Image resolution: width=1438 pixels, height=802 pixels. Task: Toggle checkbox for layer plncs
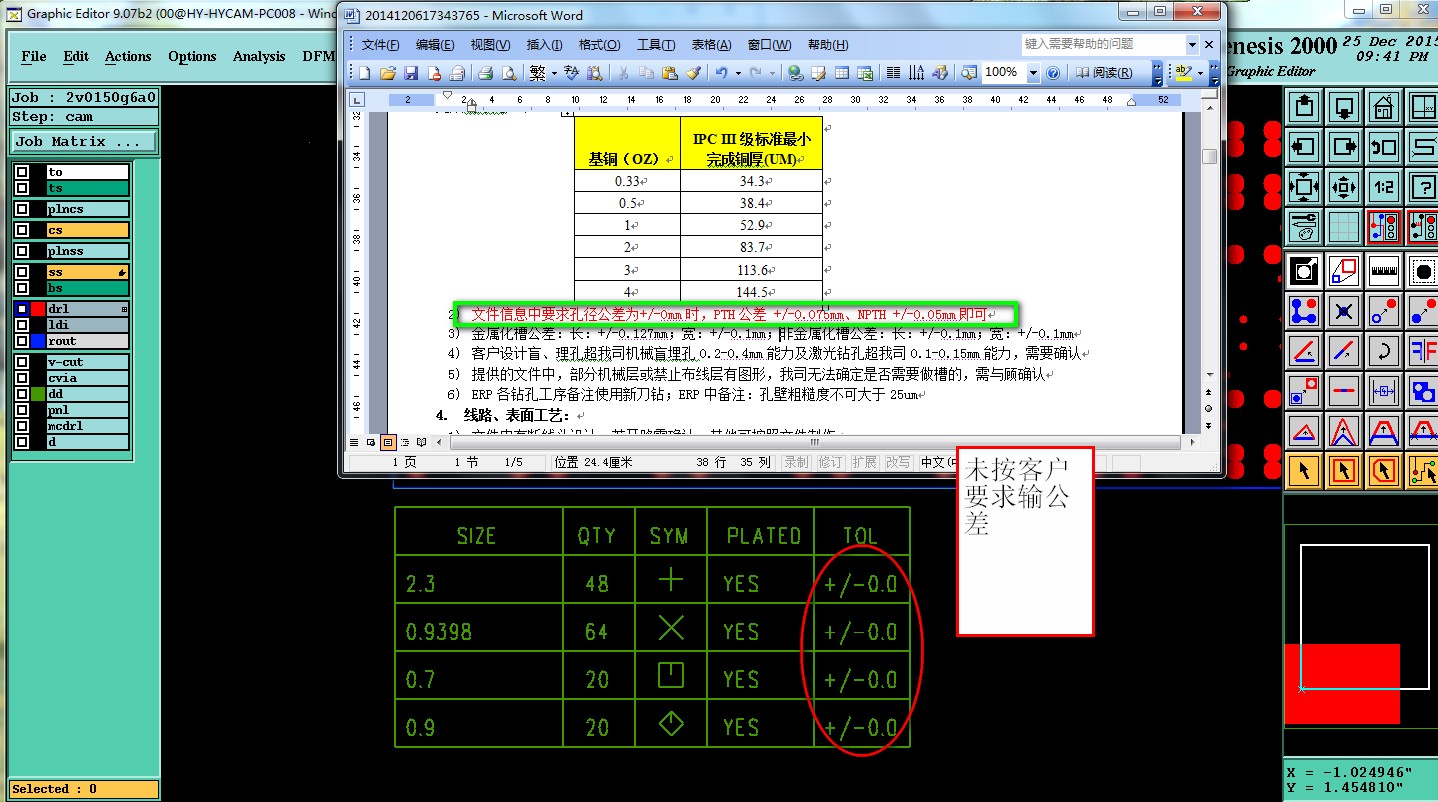tap(22, 209)
